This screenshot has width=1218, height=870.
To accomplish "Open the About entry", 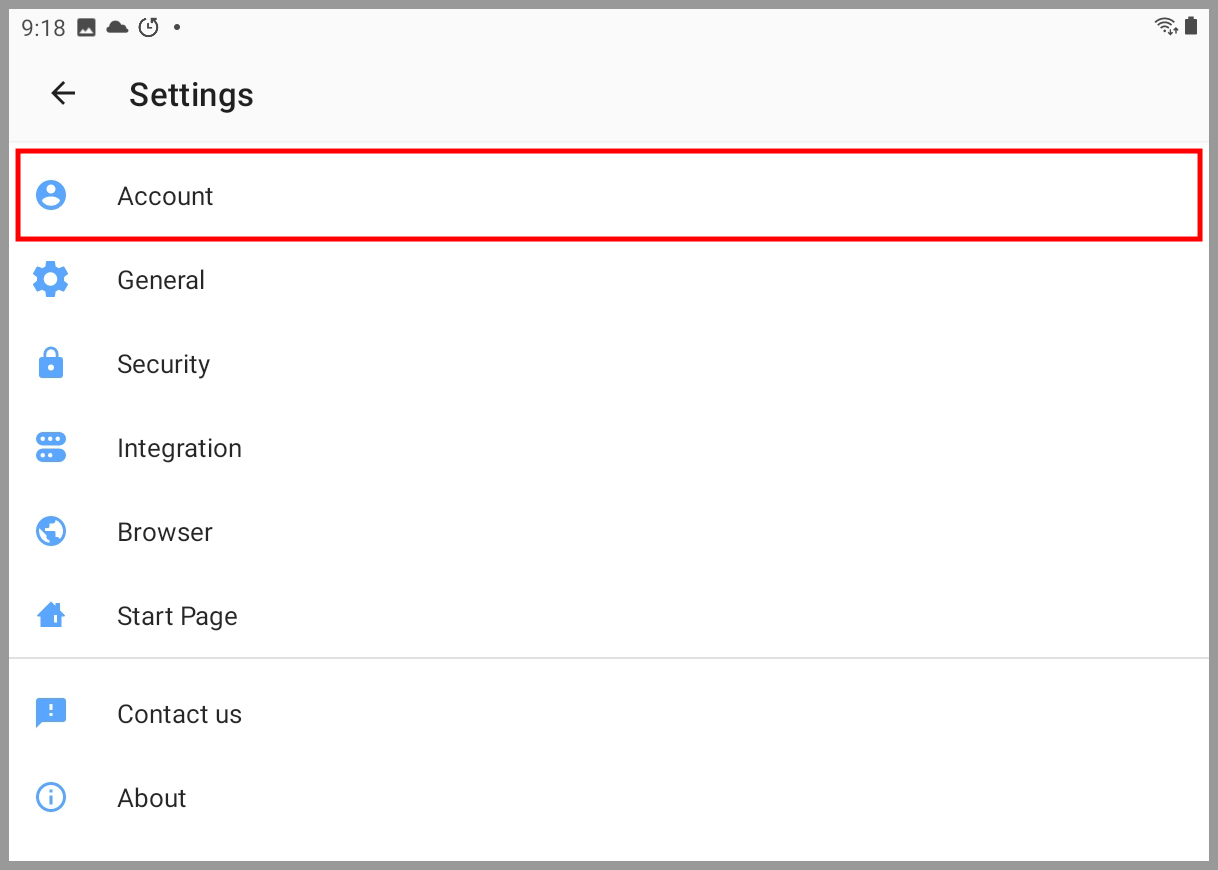I will coord(609,798).
